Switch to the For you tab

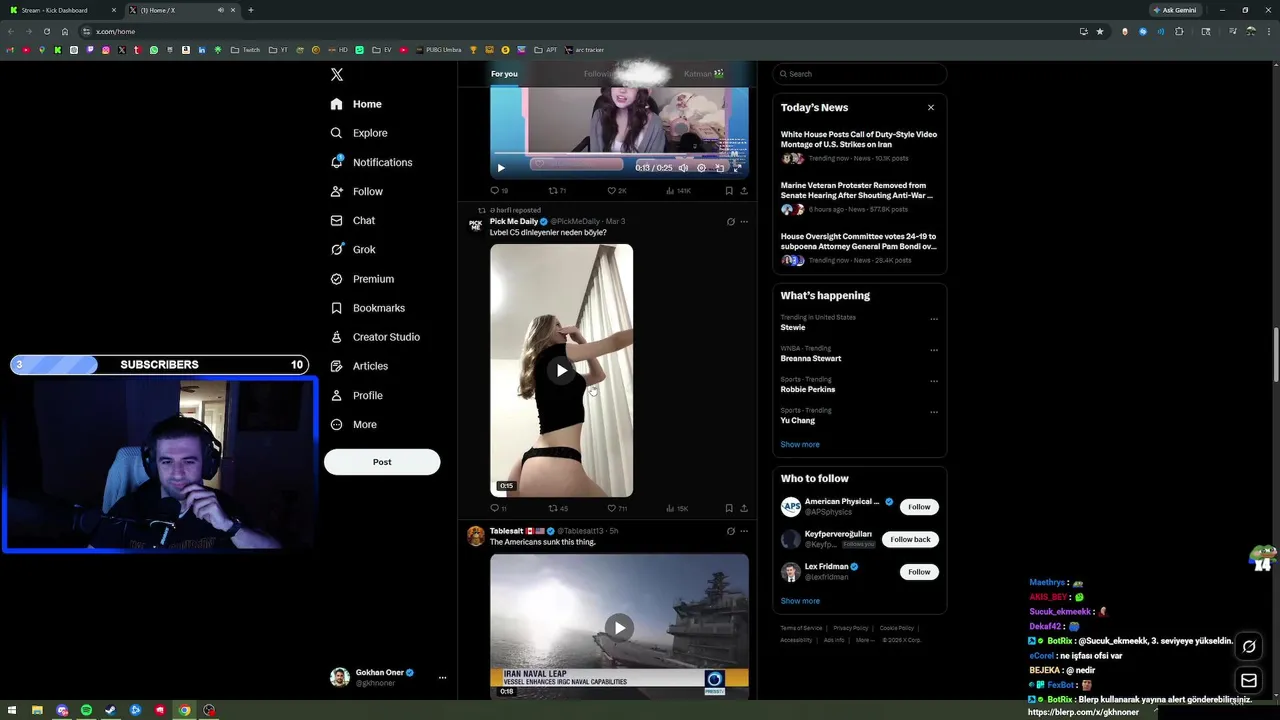(x=504, y=74)
